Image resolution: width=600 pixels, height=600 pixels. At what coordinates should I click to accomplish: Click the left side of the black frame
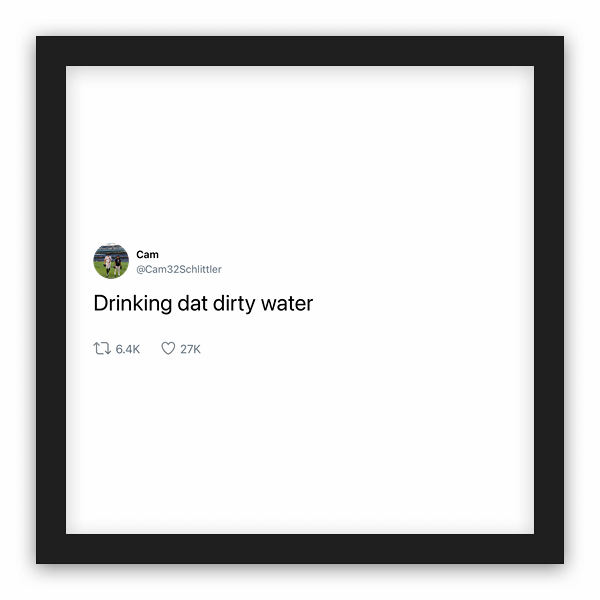coord(51,300)
